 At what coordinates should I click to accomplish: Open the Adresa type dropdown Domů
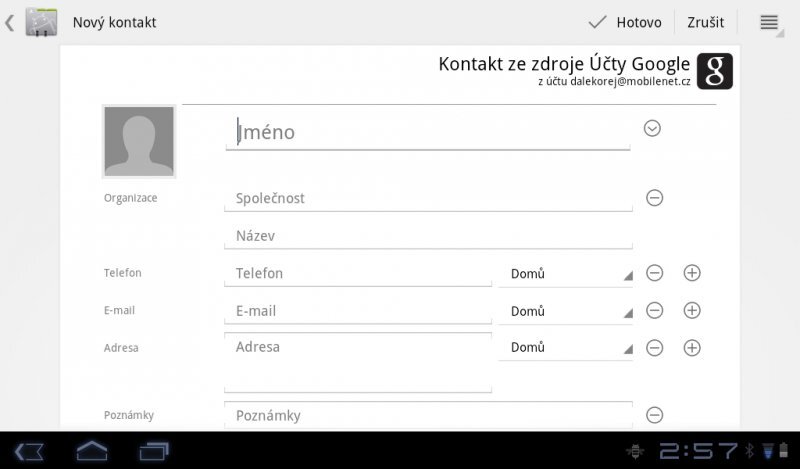coord(565,348)
